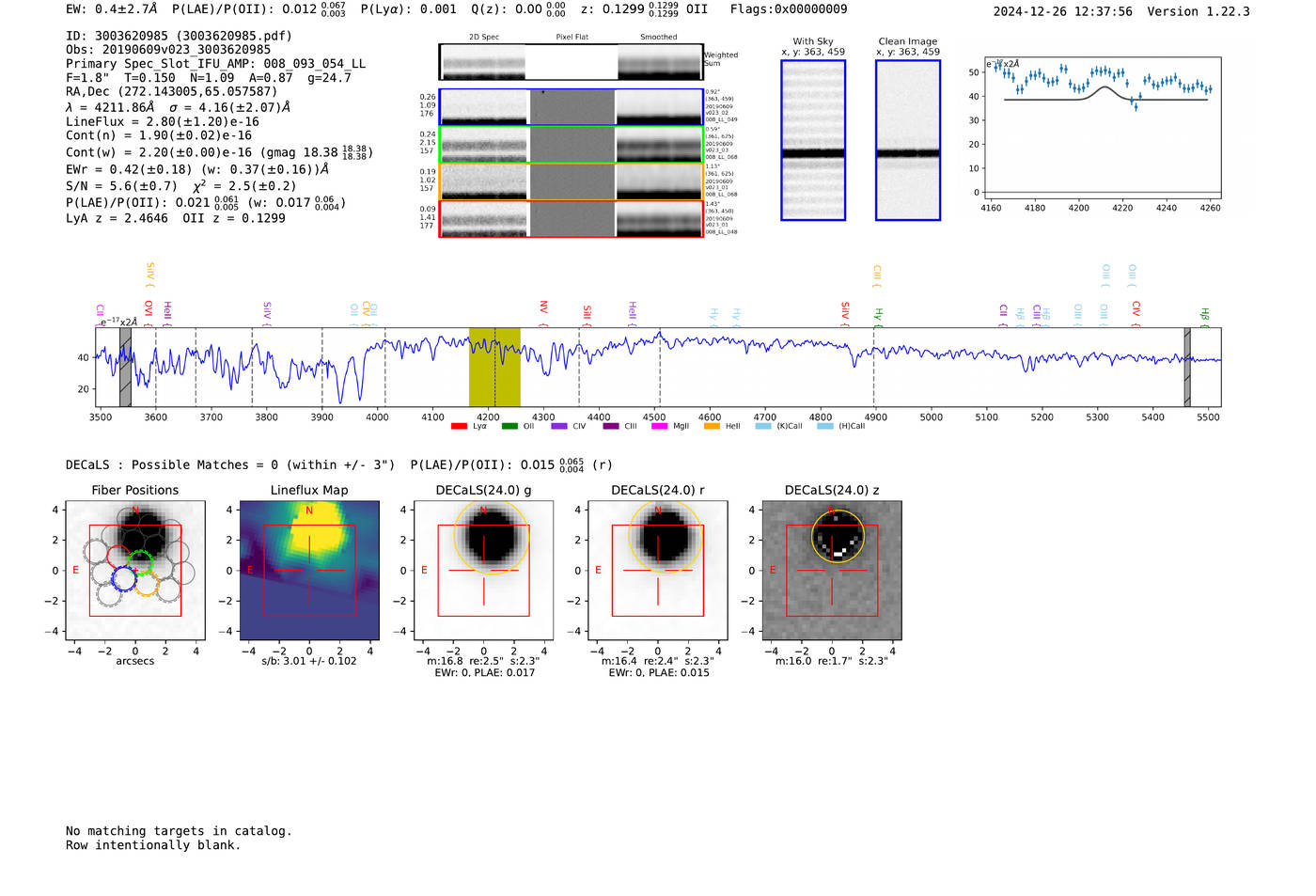Click the yellow highlighted region in spectrum

point(494,367)
